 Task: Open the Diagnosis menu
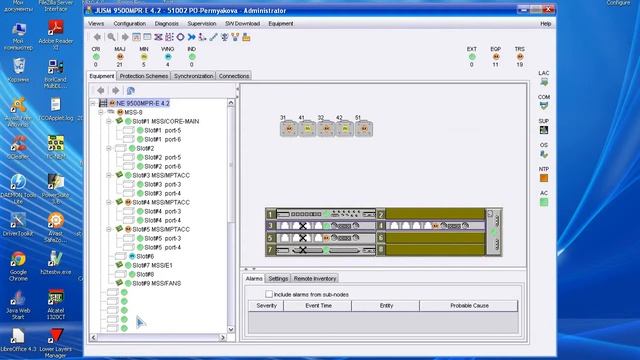[167, 24]
